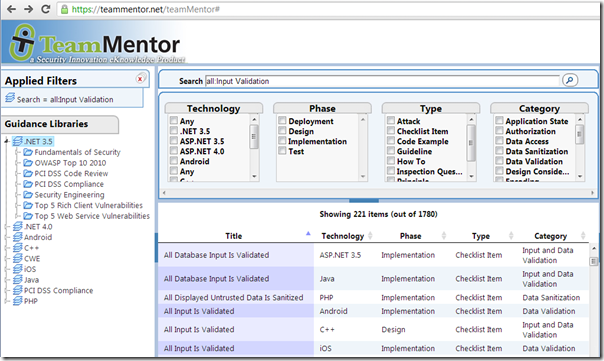The image size is (604, 361).
Task: Click the green padlock security icon
Action: 65,9
